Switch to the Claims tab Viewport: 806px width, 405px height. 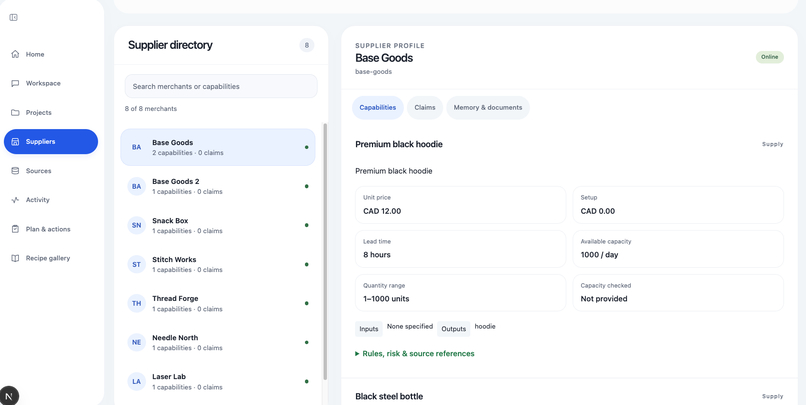point(425,107)
